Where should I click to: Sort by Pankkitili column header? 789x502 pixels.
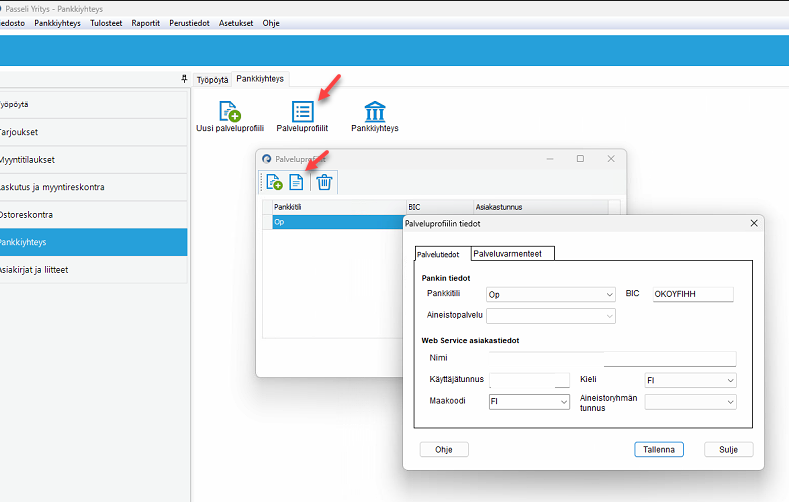click(339, 207)
